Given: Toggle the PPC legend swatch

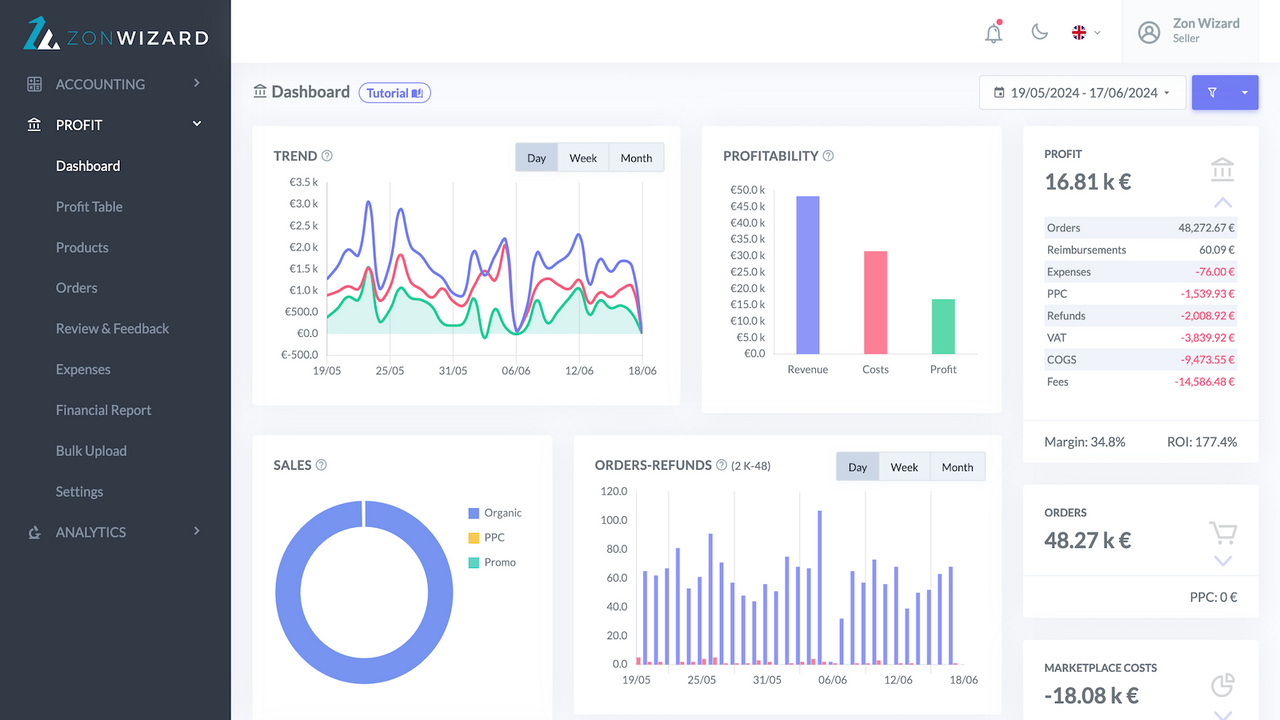Looking at the screenshot, I should [474, 538].
